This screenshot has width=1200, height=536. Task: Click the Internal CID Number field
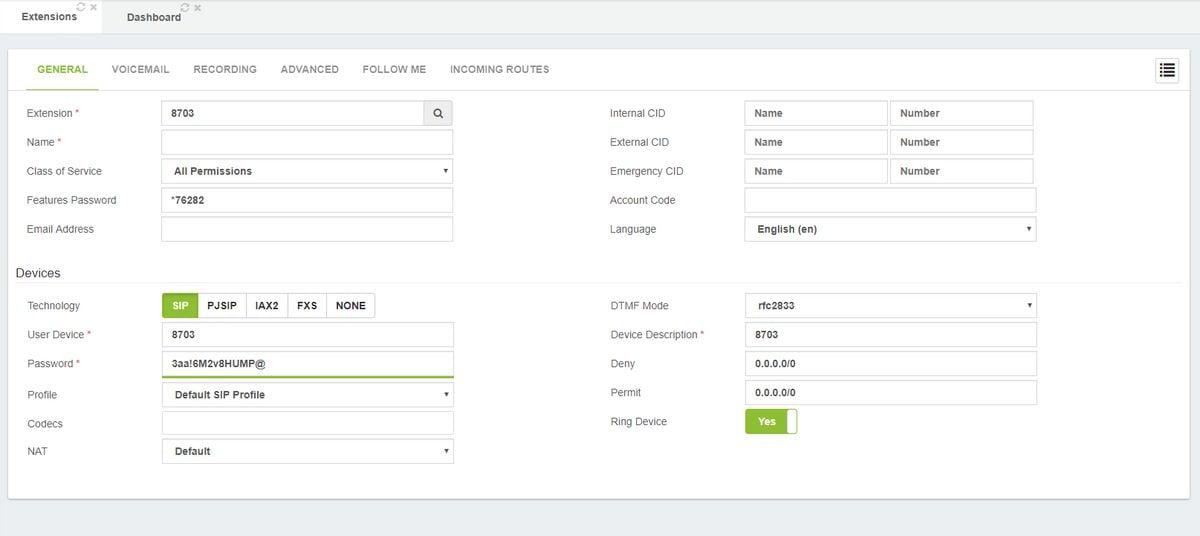tap(962, 113)
